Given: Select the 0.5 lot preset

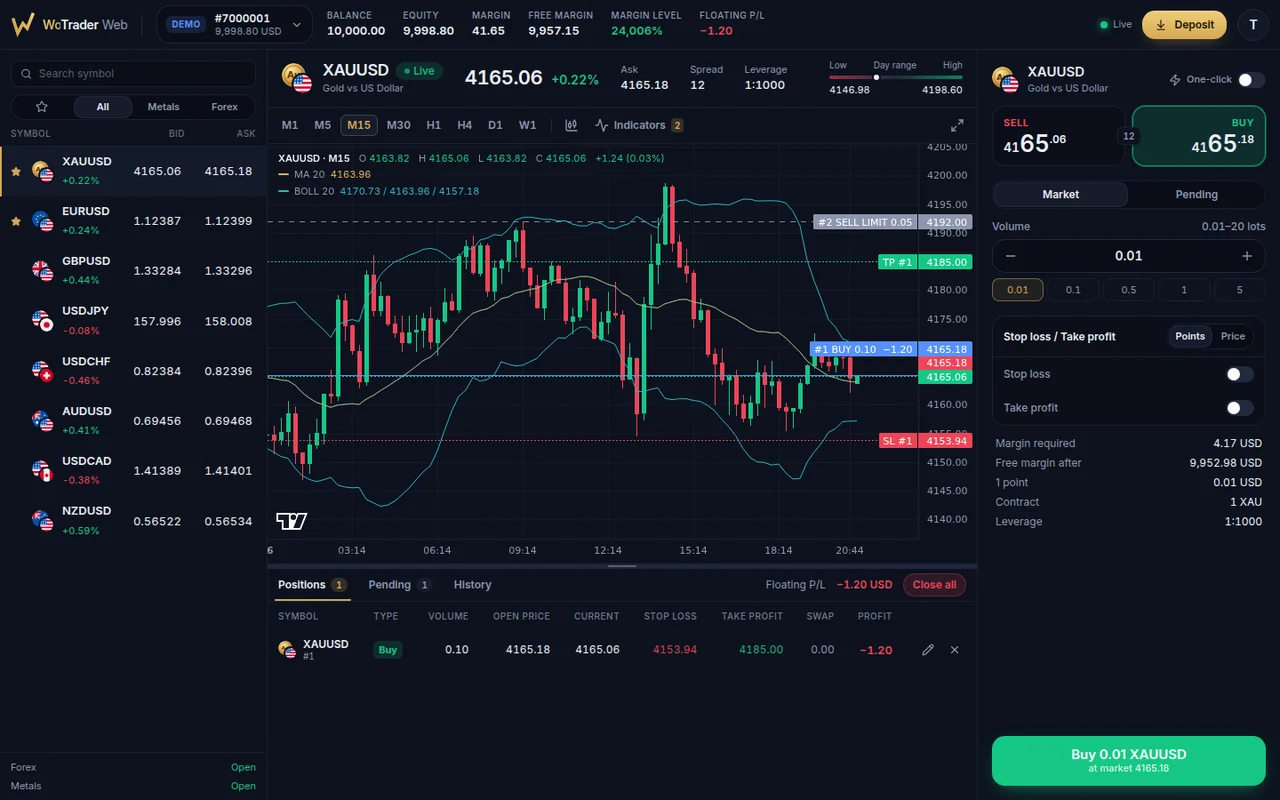Looking at the screenshot, I should [1129, 290].
